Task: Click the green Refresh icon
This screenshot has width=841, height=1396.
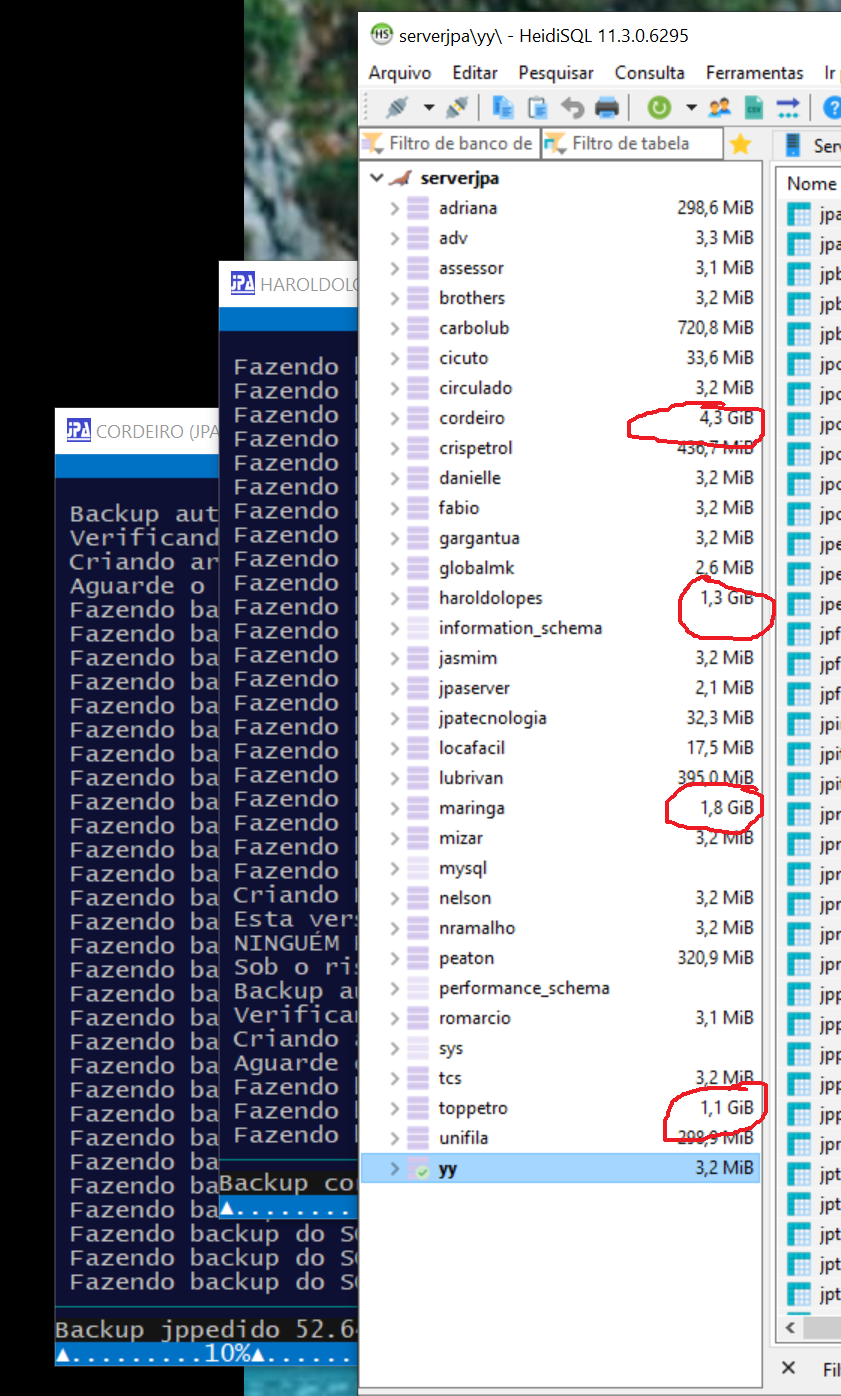Action: click(659, 107)
